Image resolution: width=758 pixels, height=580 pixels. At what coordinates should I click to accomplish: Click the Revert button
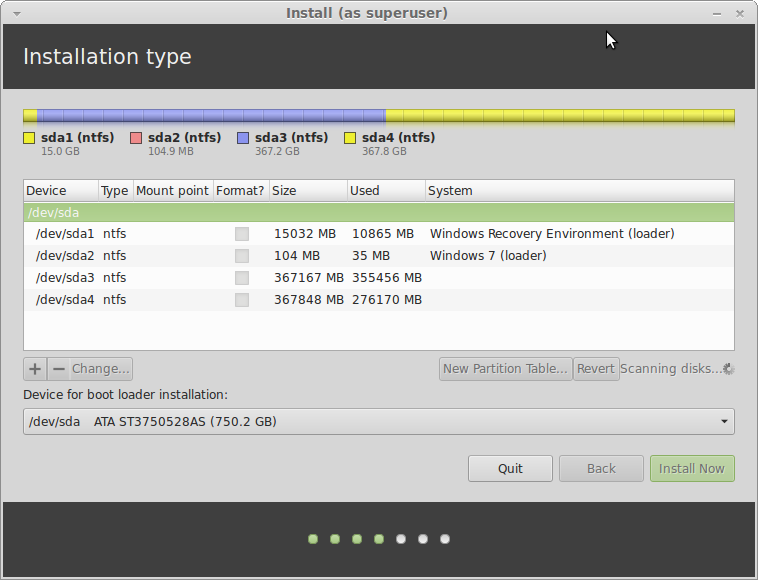click(x=596, y=369)
